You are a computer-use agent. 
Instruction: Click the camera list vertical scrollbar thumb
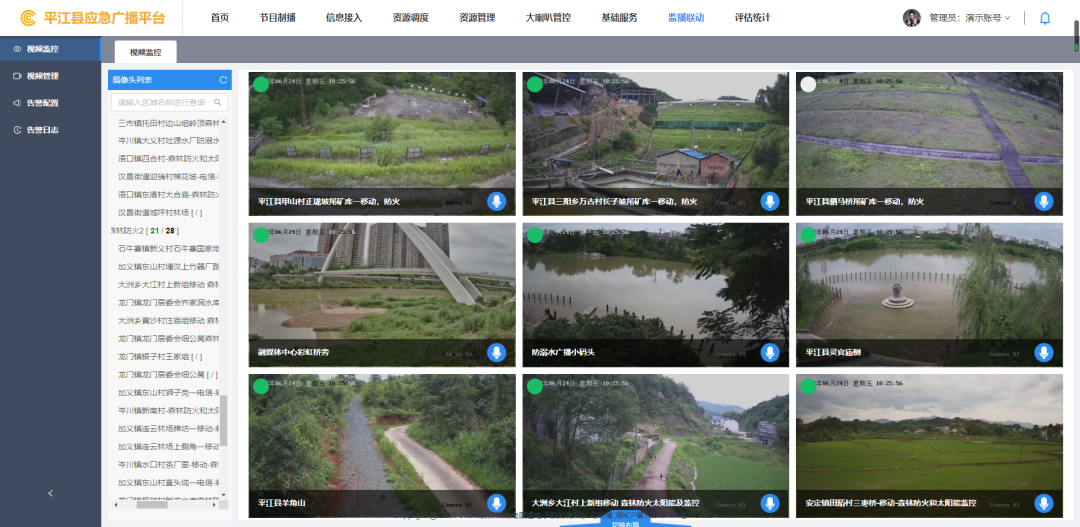pos(224,420)
